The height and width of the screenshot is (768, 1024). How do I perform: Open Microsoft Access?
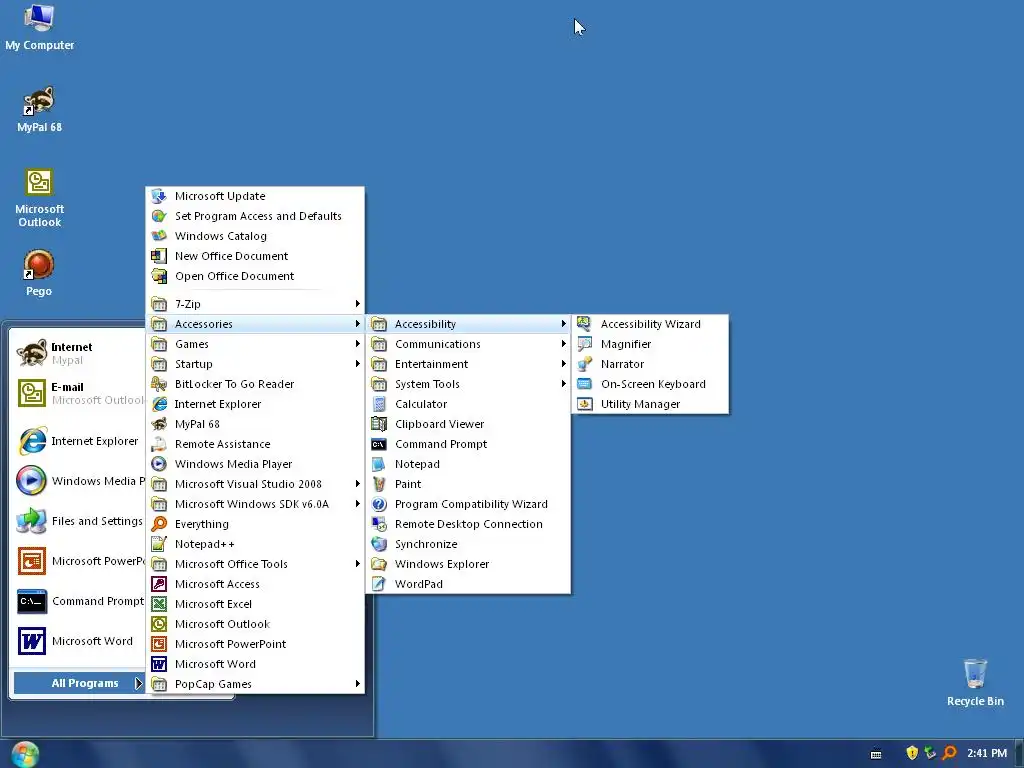pyautogui.click(x=255, y=584)
